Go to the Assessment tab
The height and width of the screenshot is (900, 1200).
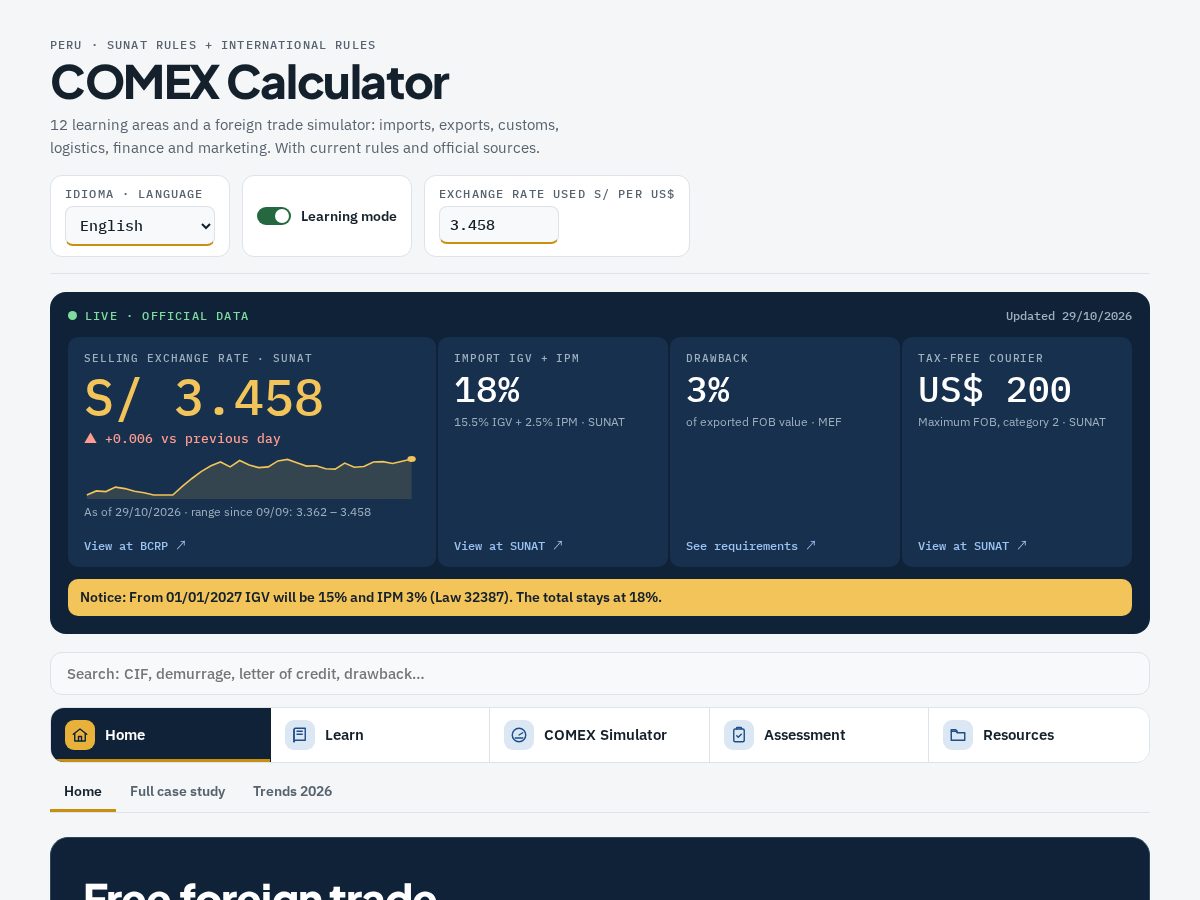click(819, 735)
